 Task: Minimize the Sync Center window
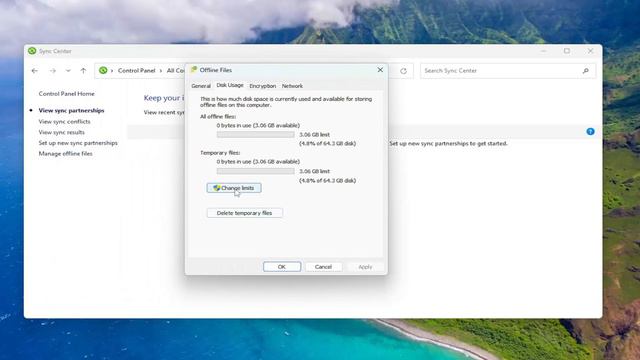pos(543,51)
